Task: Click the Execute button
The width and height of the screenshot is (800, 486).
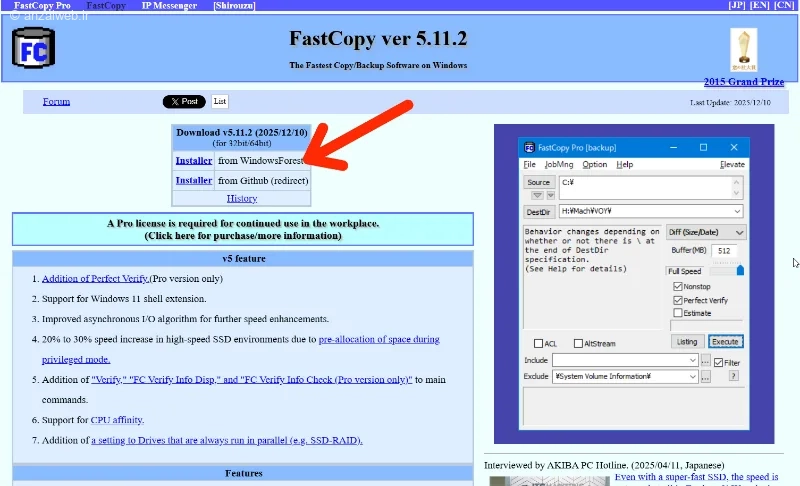Action: (x=725, y=341)
